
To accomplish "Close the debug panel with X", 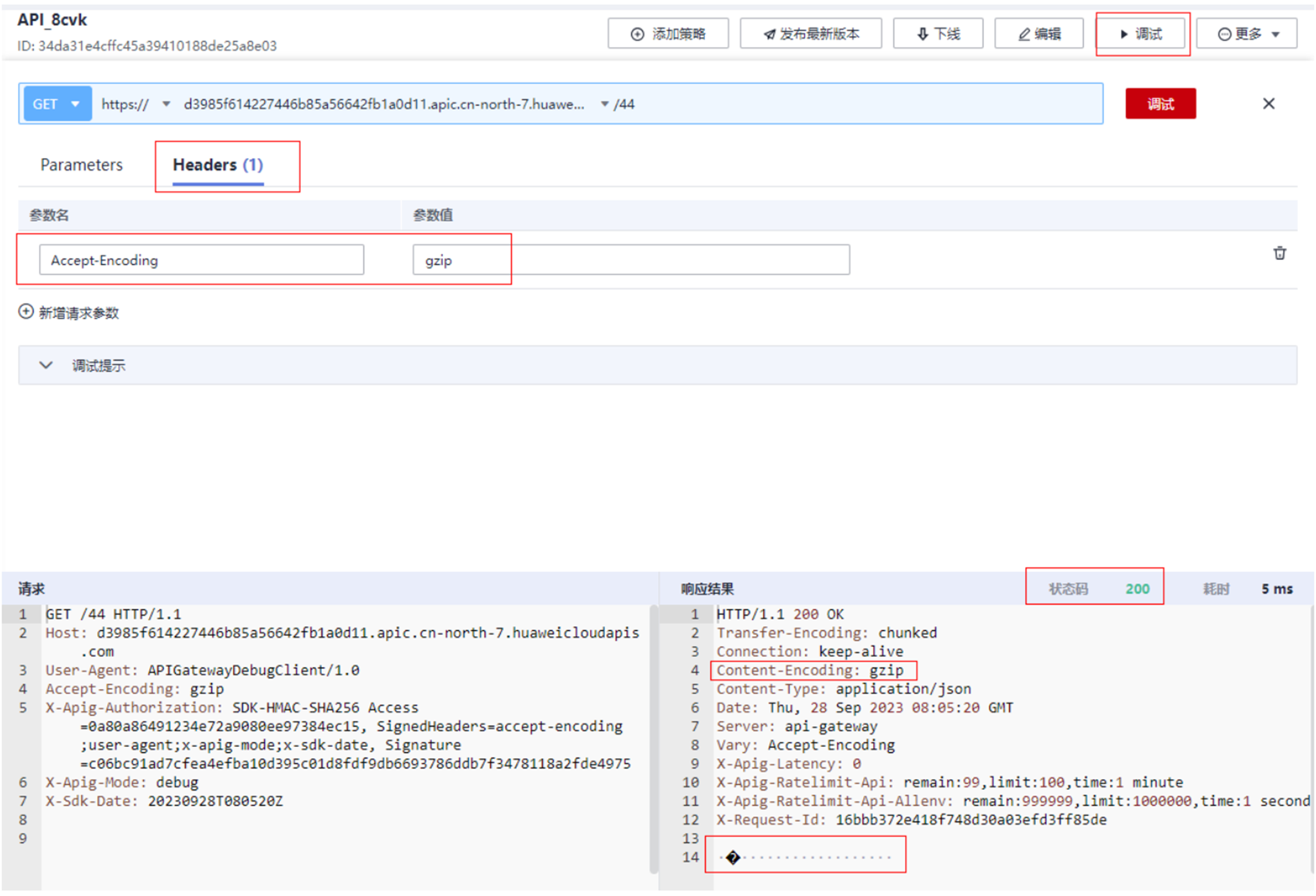I will (1268, 104).
